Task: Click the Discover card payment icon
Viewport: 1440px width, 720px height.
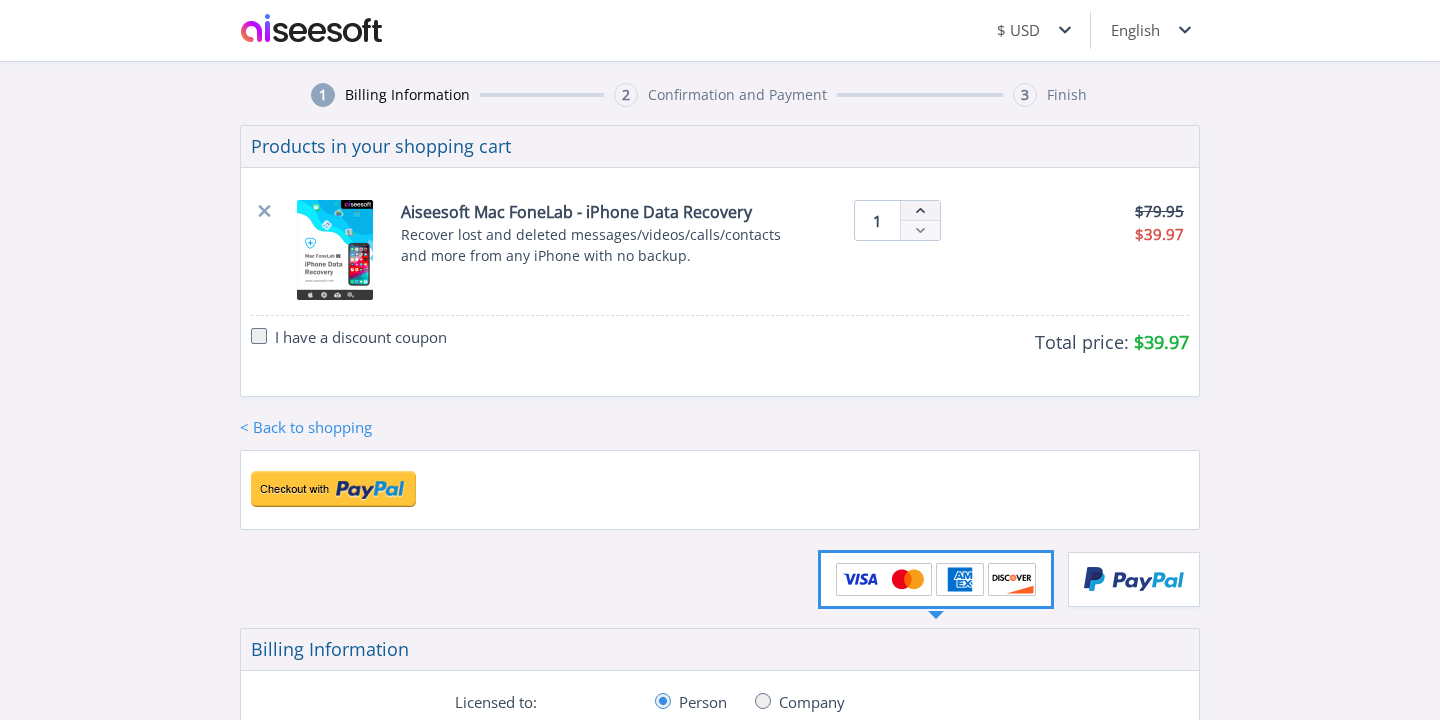Action: 1012,578
